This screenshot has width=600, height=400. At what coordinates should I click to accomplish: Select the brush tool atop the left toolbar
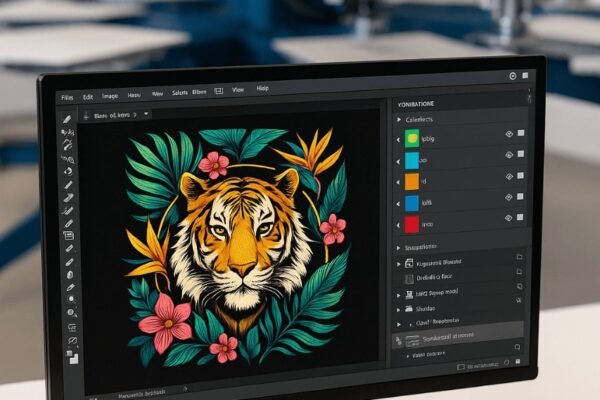coord(67,119)
